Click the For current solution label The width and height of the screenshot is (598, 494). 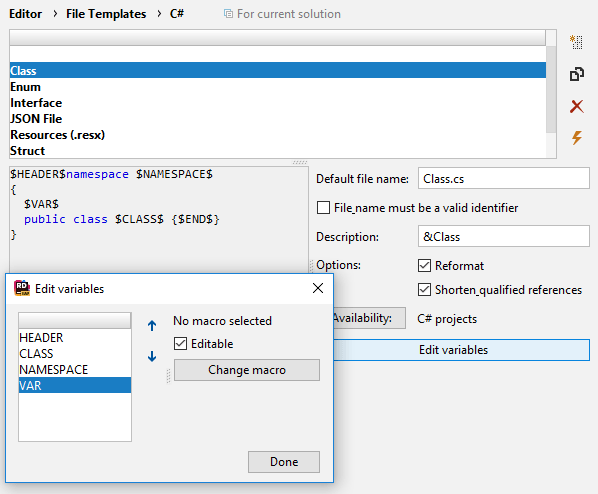point(289,14)
